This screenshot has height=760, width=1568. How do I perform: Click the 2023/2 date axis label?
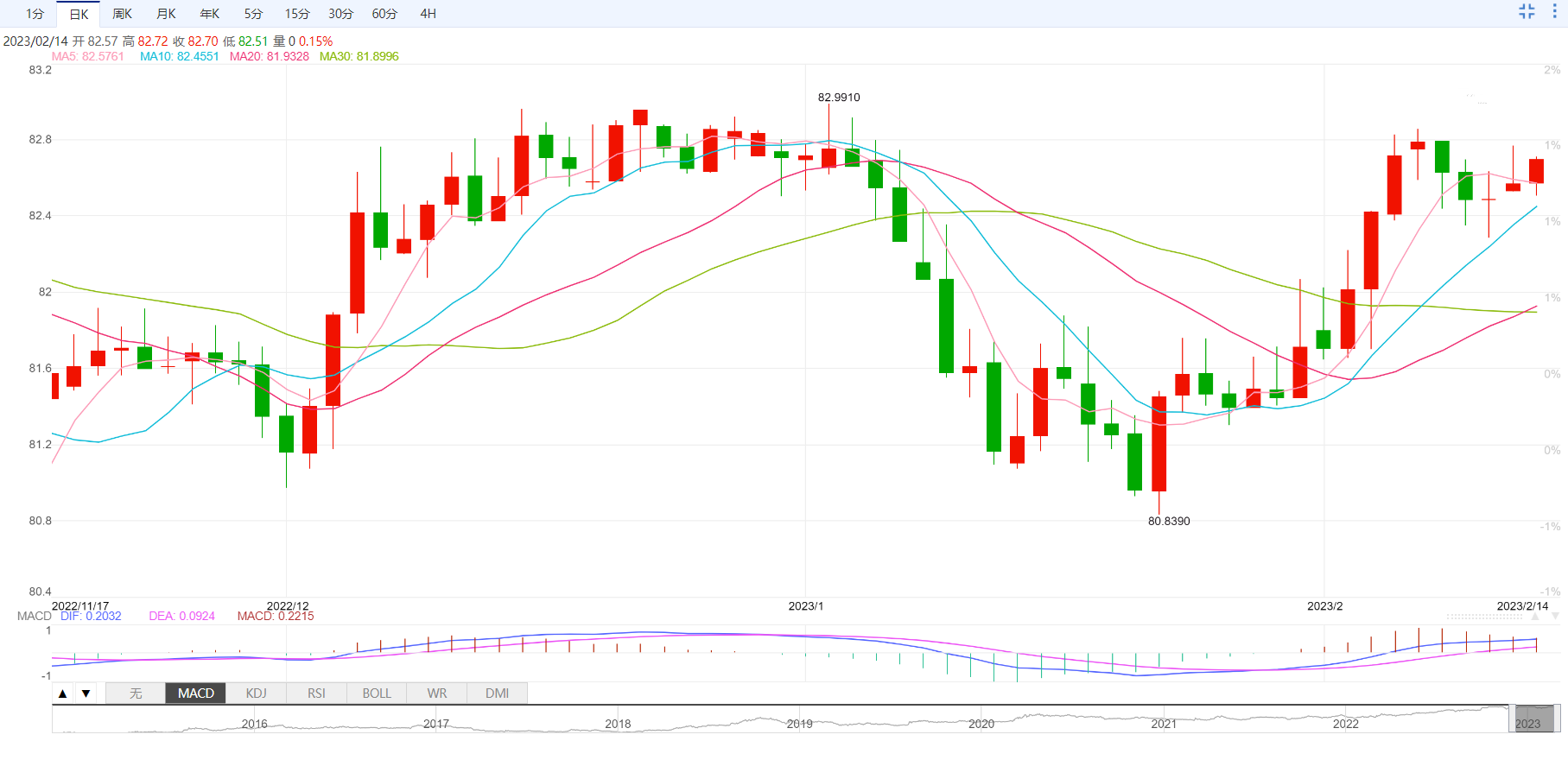pyautogui.click(x=1325, y=606)
